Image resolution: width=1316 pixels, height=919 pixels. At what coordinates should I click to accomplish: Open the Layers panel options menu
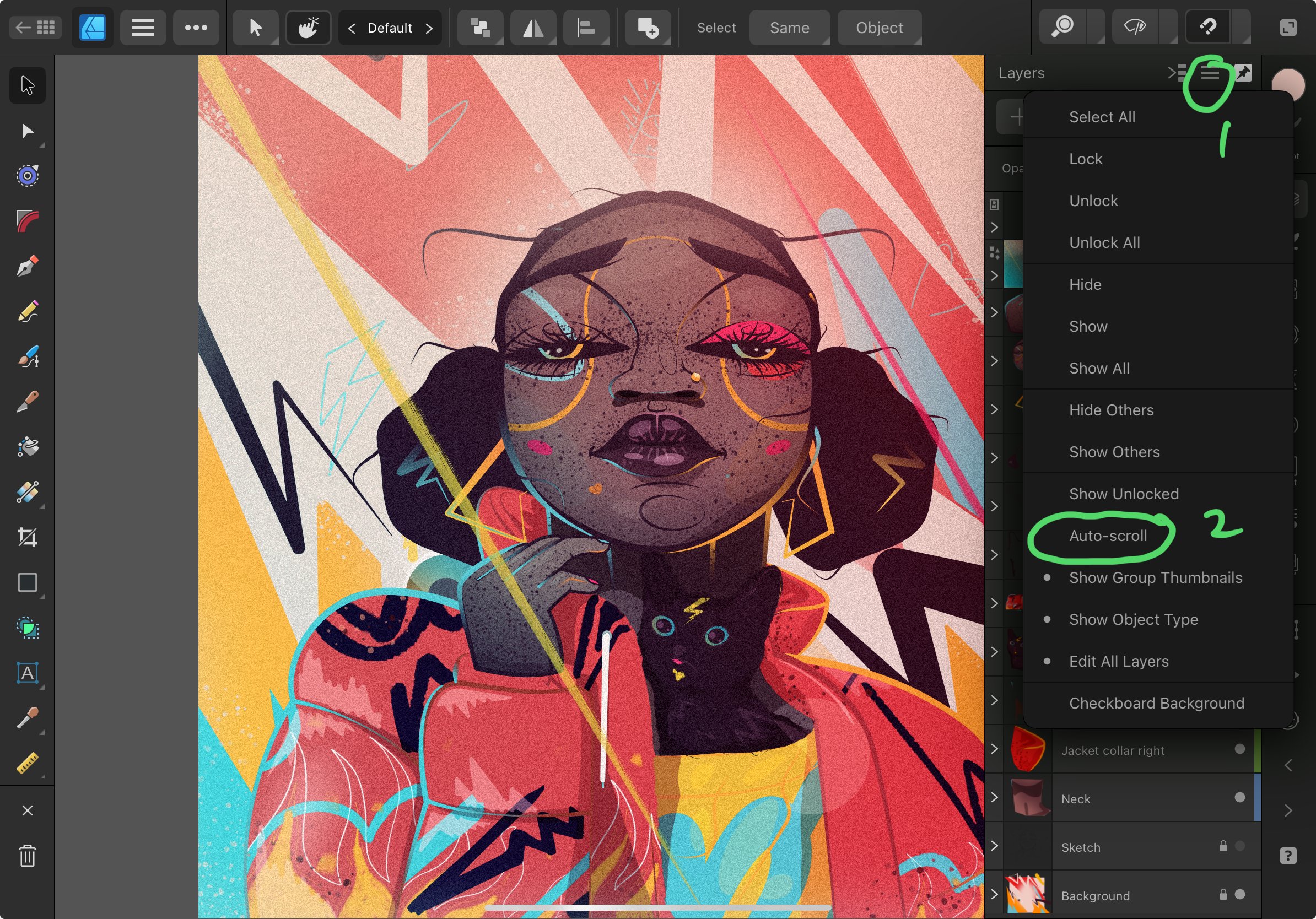(x=1210, y=73)
